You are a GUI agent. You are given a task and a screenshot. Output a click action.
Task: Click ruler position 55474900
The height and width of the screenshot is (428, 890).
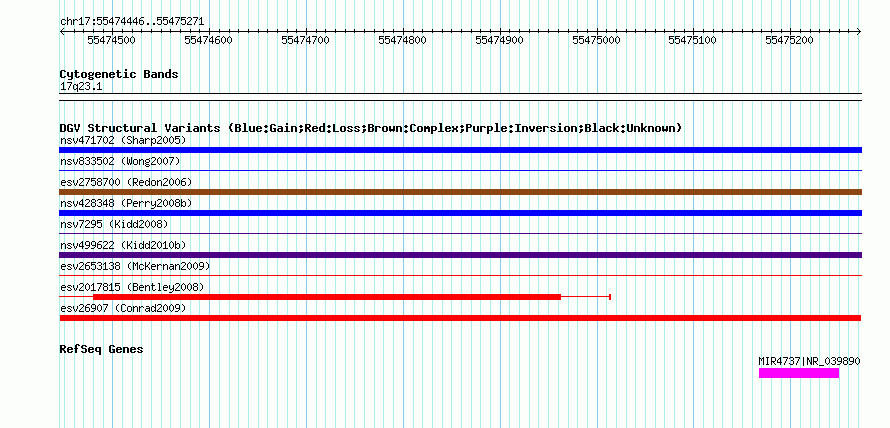[x=499, y=40]
